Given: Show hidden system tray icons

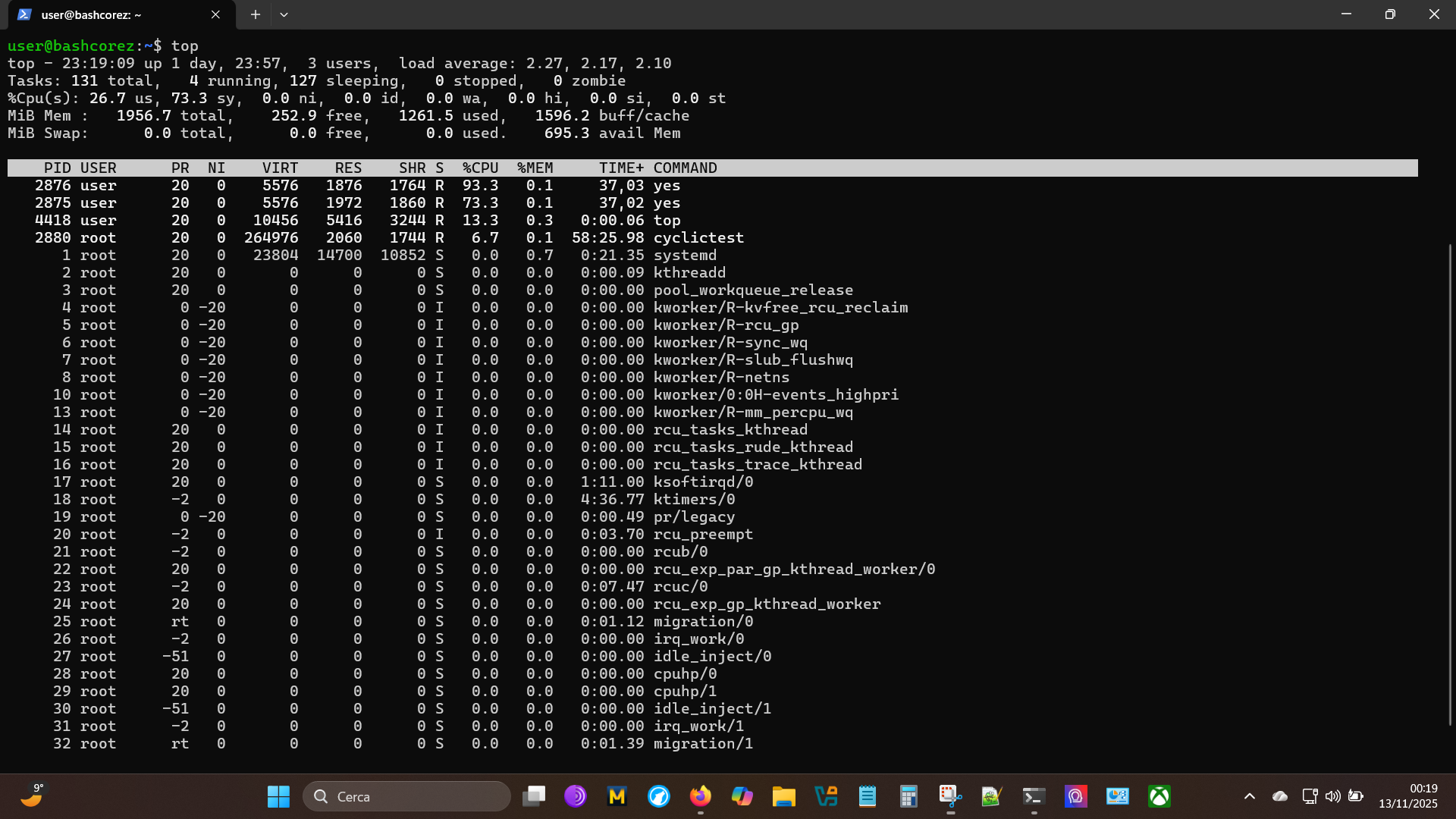Looking at the screenshot, I should [x=1250, y=796].
